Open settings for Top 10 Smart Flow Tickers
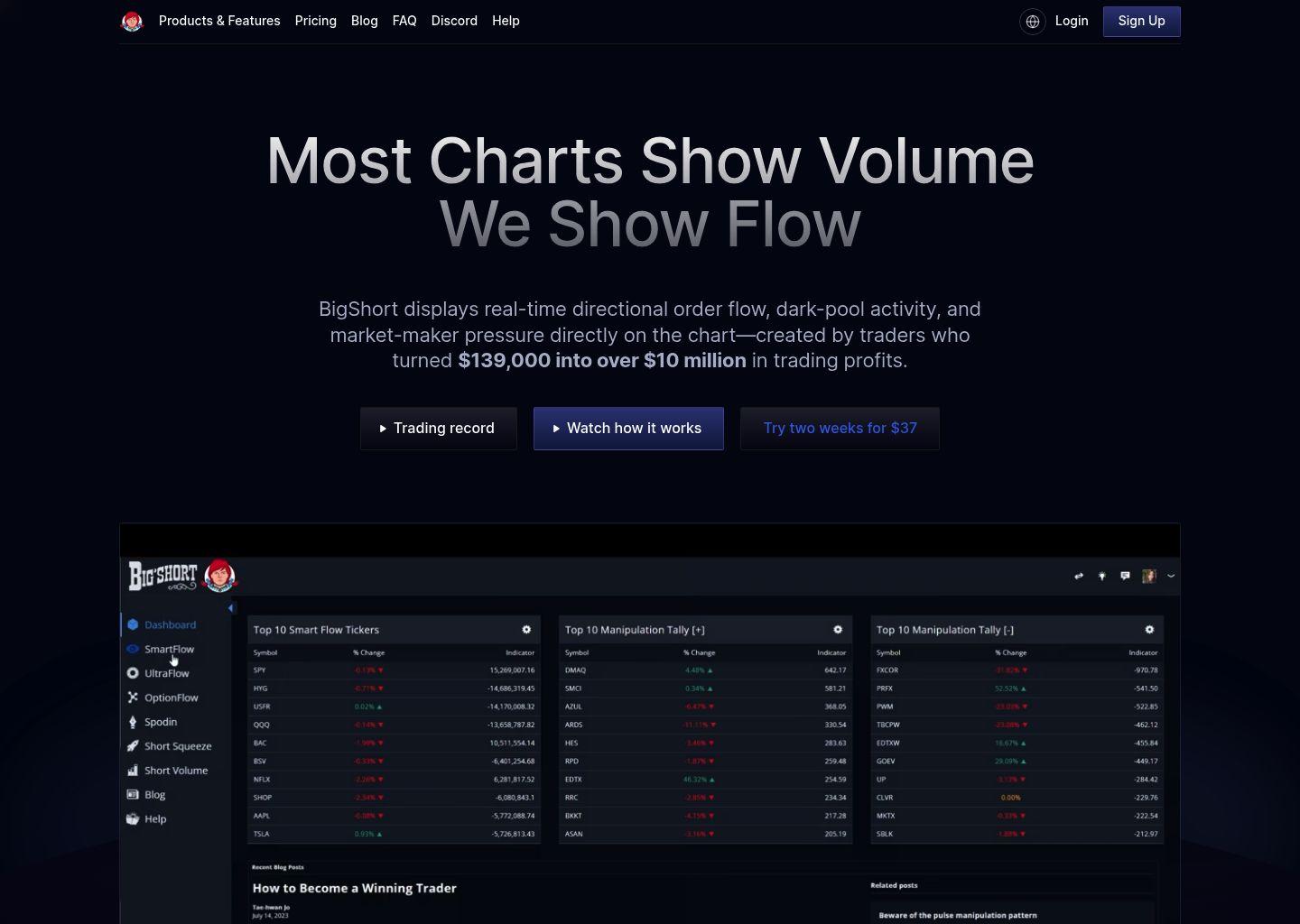1300x924 pixels. click(526, 629)
